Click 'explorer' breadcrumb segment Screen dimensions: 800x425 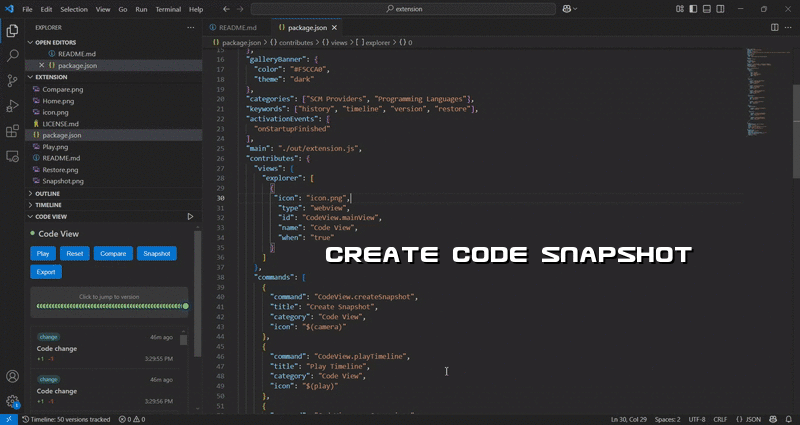pyautogui.click(x=378, y=43)
